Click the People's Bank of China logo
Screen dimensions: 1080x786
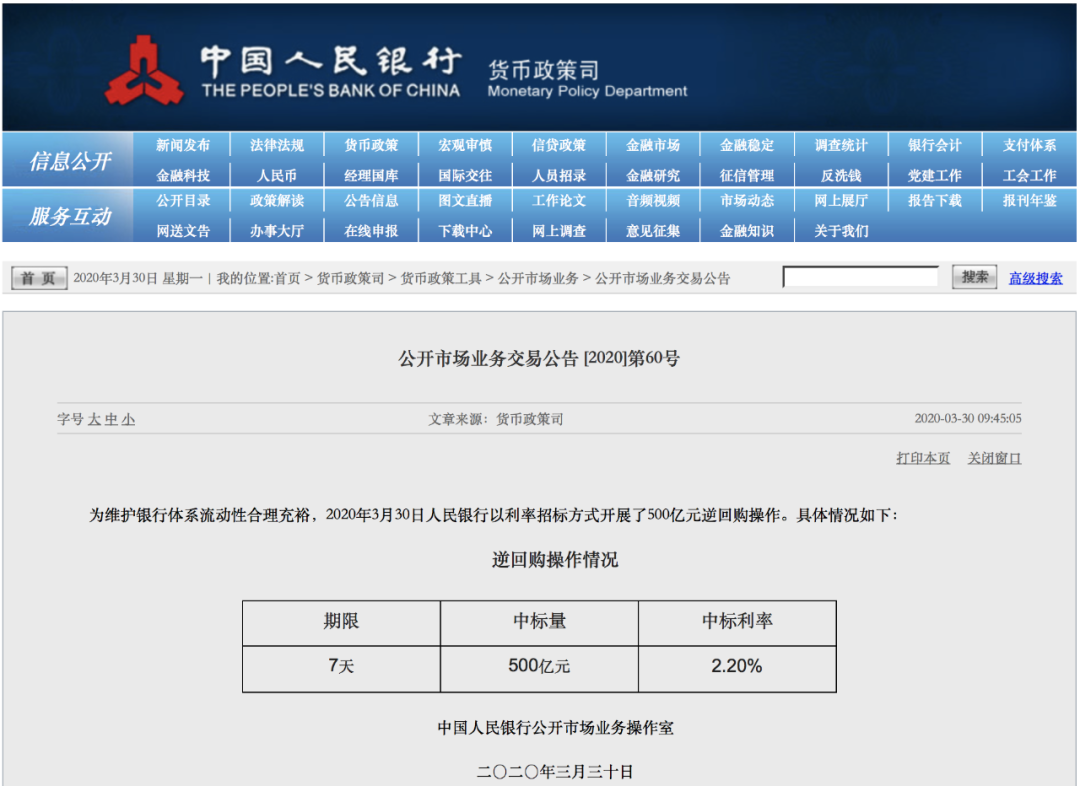[x=145, y=70]
